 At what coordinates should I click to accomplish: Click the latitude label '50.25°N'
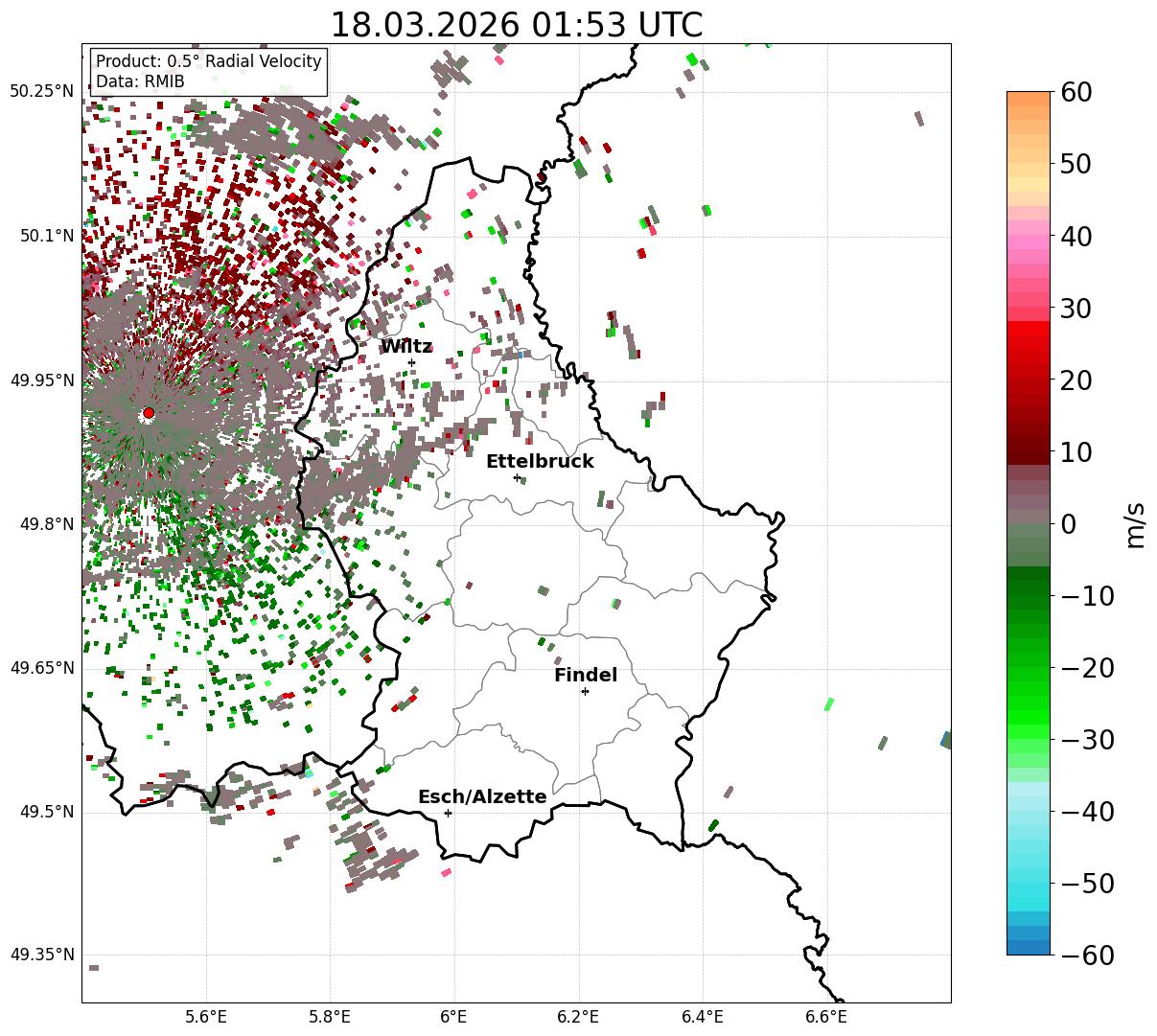41,92
